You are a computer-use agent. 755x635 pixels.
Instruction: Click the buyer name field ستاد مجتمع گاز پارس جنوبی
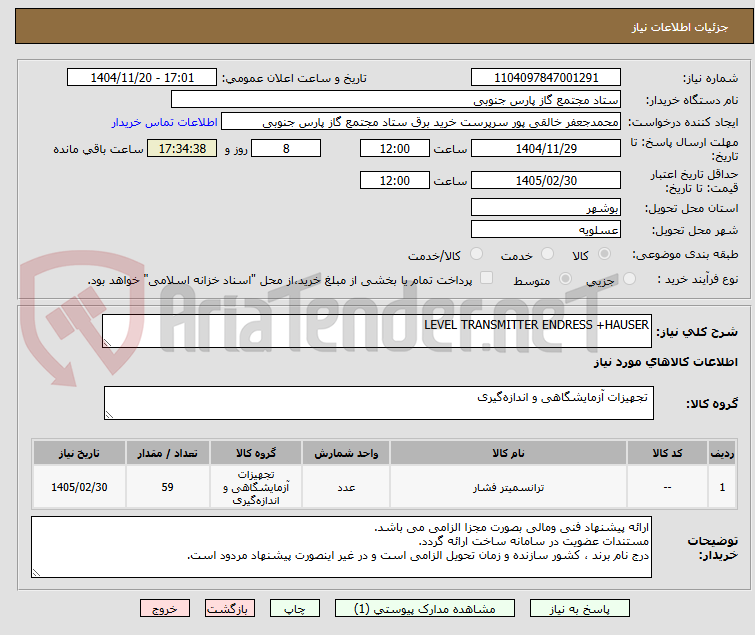click(396, 100)
